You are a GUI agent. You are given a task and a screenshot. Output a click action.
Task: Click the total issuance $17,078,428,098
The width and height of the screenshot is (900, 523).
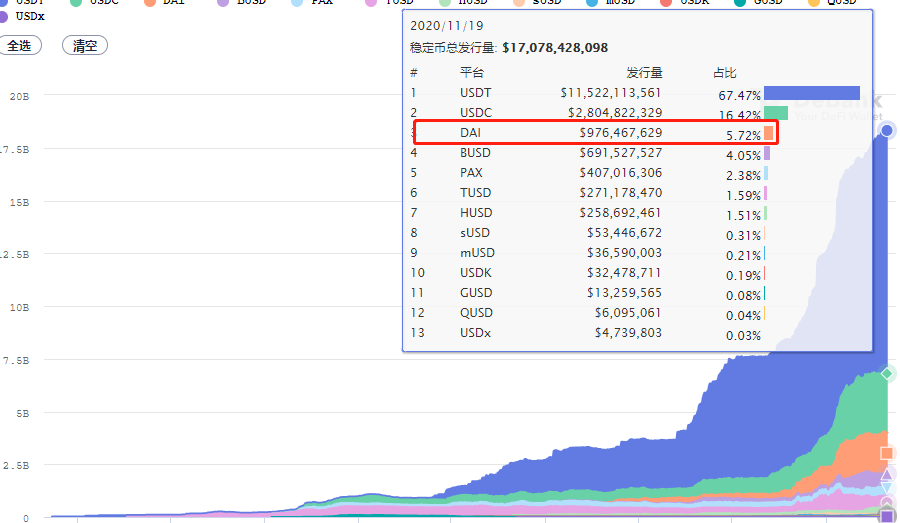pyautogui.click(x=555, y=48)
